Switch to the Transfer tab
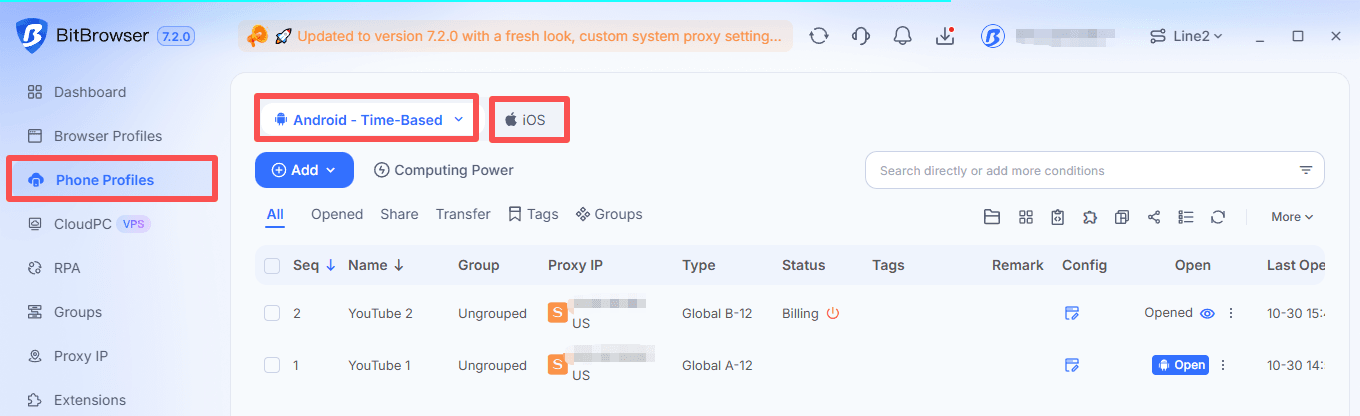Viewport: 1360px width, 416px height. tap(463, 214)
